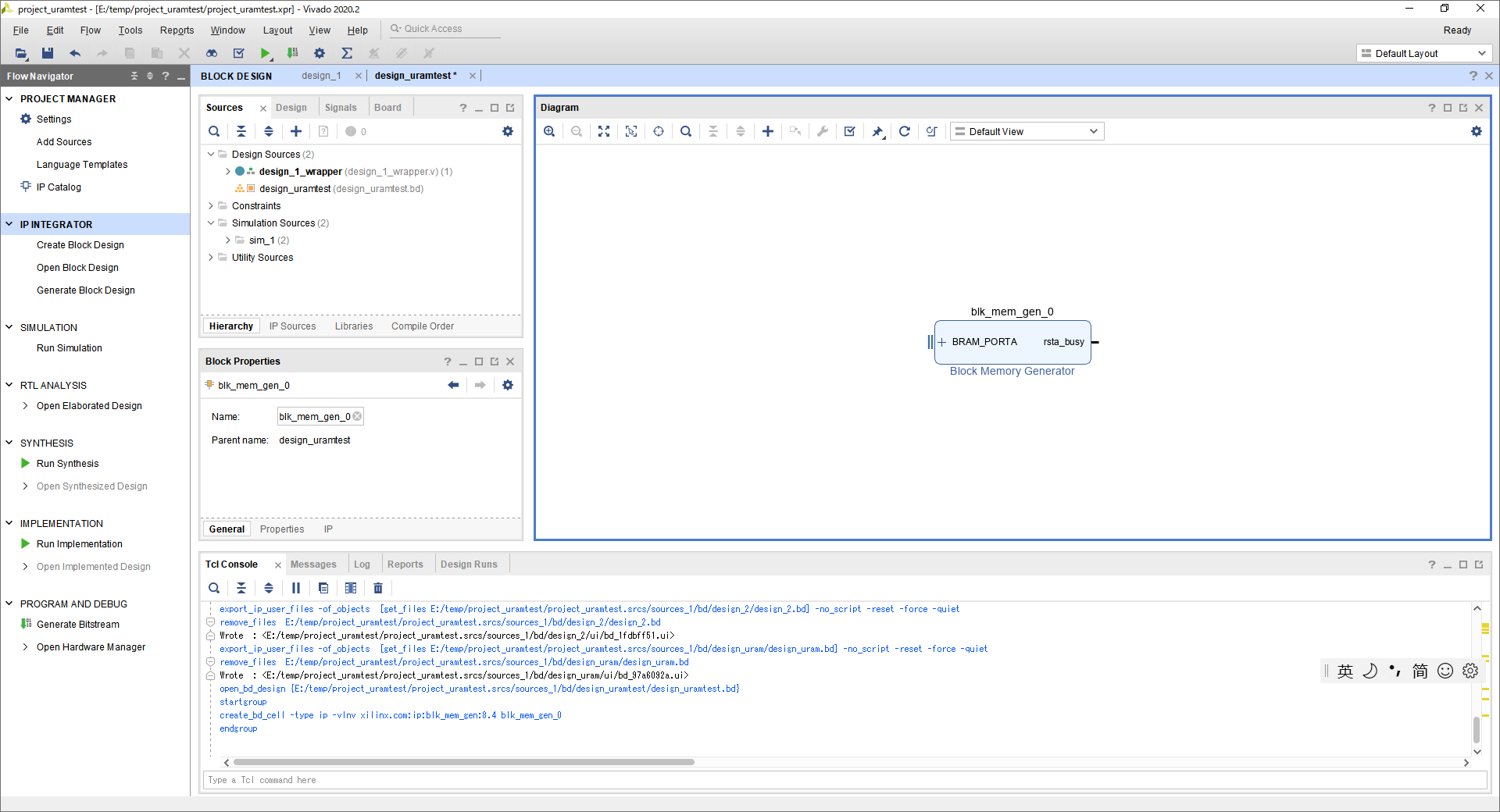The width and height of the screenshot is (1500, 812).
Task: Switch to Design Runs tab
Action: tap(469, 564)
